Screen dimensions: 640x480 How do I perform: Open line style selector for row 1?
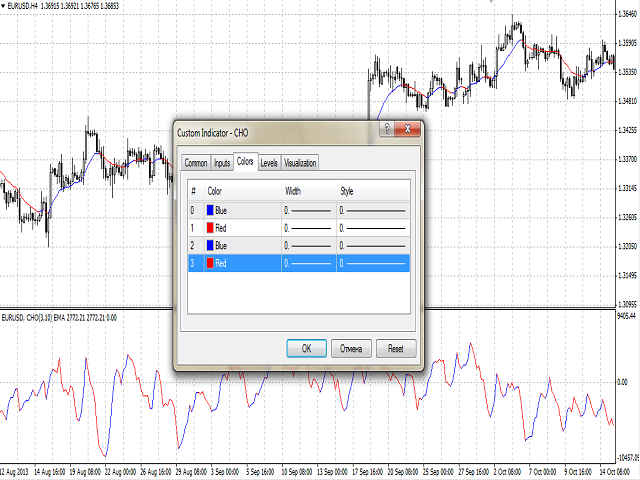[x=373, y=228]
